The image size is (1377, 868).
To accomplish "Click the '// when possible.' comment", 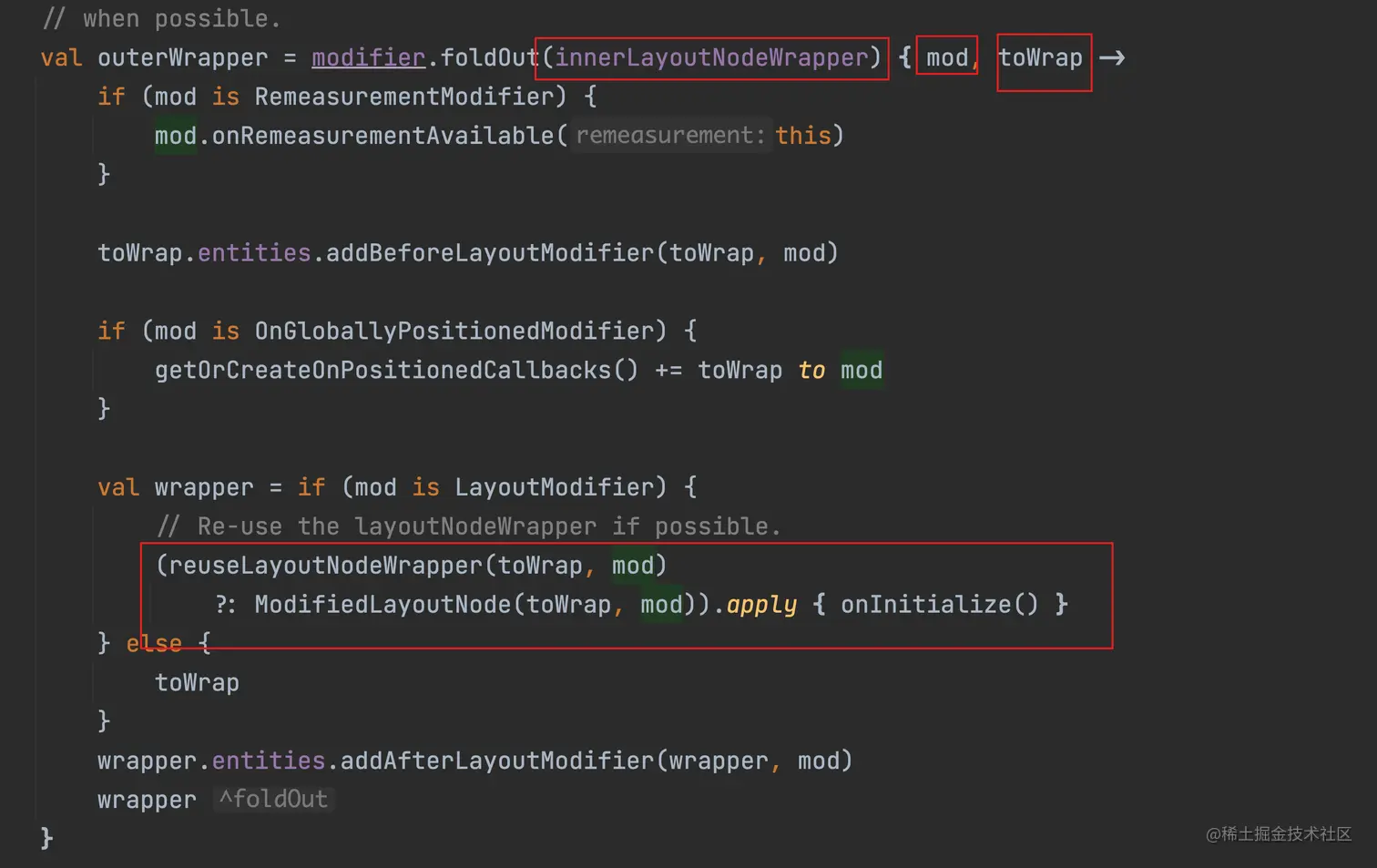I will [x=162, y=18].
